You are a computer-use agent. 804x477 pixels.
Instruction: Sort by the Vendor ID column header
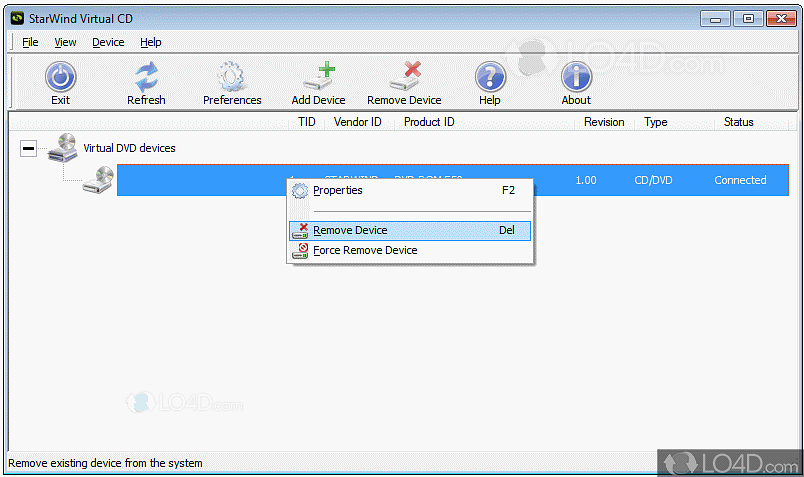pos(358,122)
